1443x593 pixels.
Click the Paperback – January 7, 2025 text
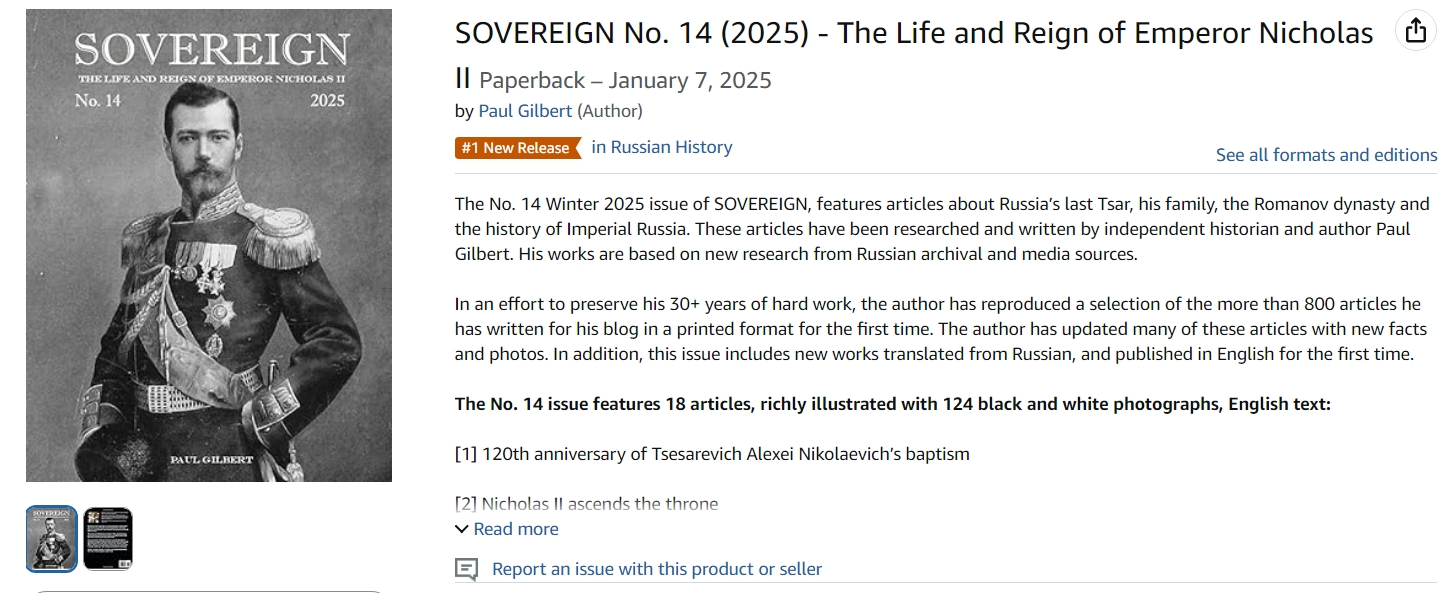coord(625,81)
